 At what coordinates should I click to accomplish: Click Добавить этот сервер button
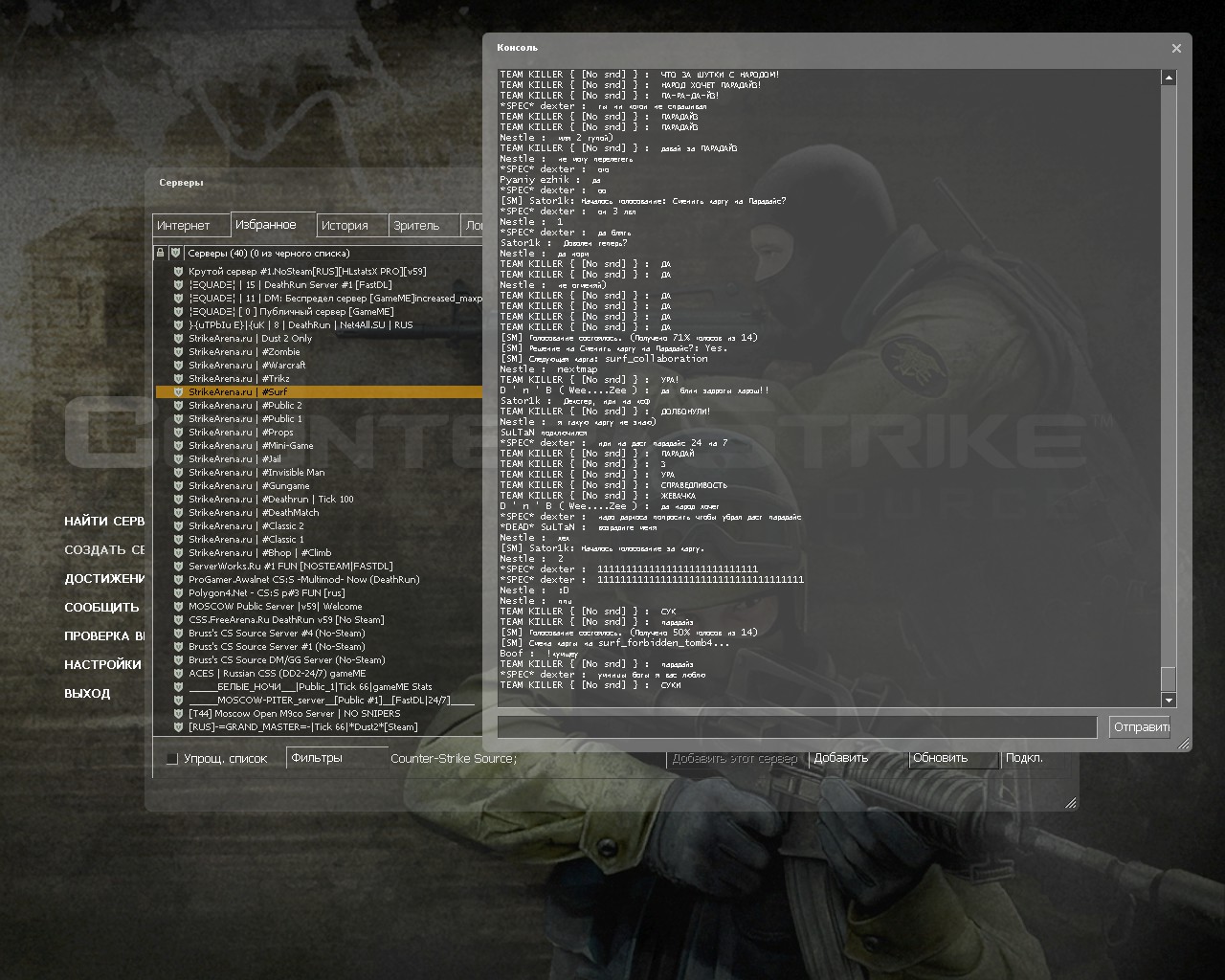coord(735,759)
